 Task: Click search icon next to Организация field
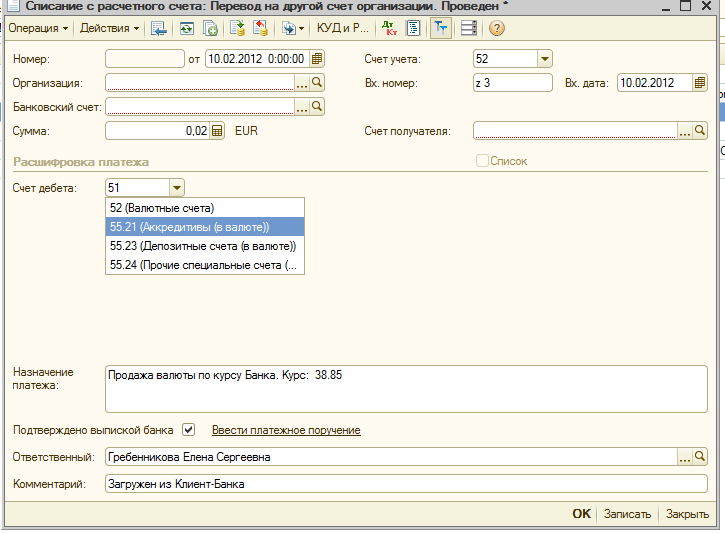point(317,83)
